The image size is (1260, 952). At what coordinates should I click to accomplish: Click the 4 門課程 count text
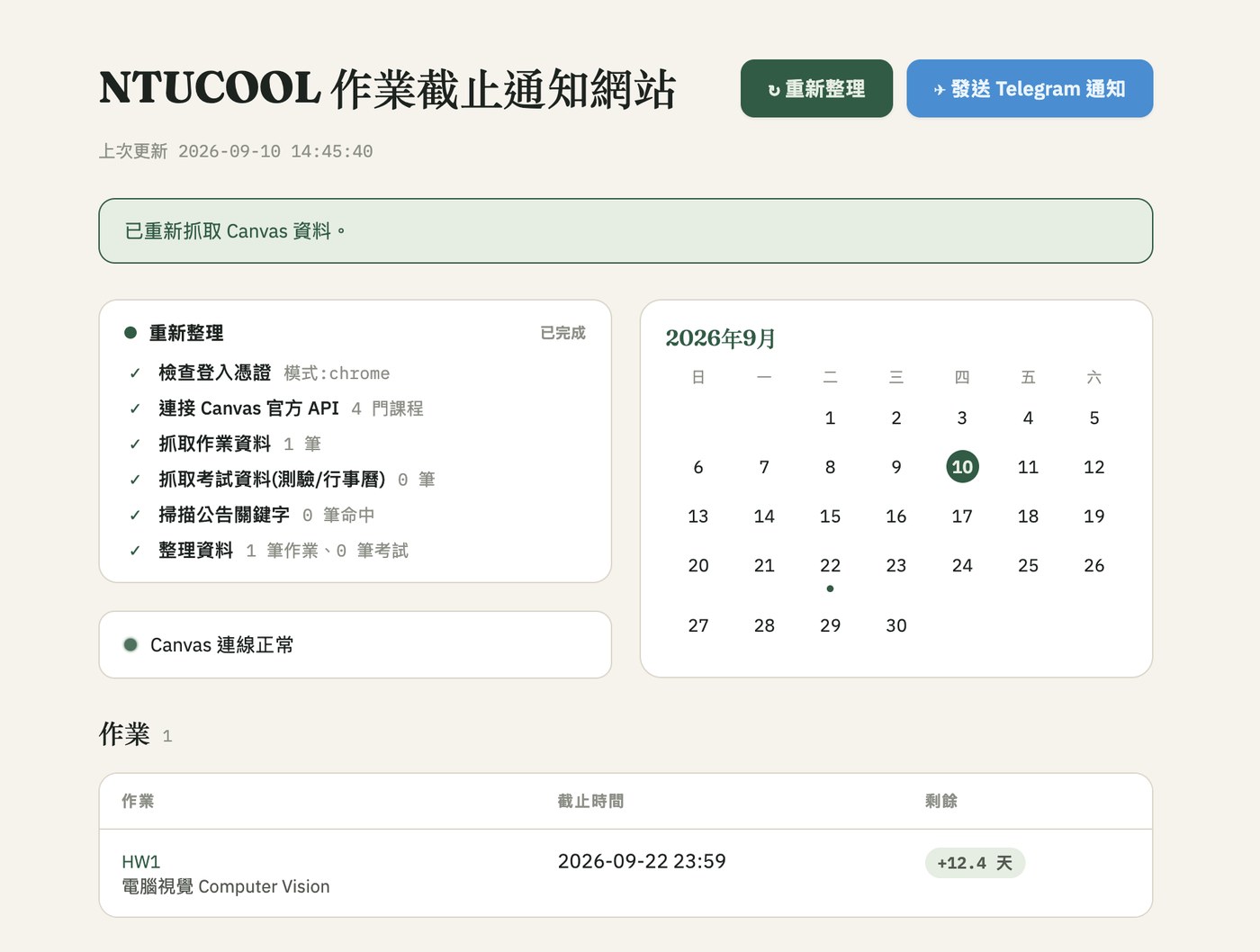387,409
